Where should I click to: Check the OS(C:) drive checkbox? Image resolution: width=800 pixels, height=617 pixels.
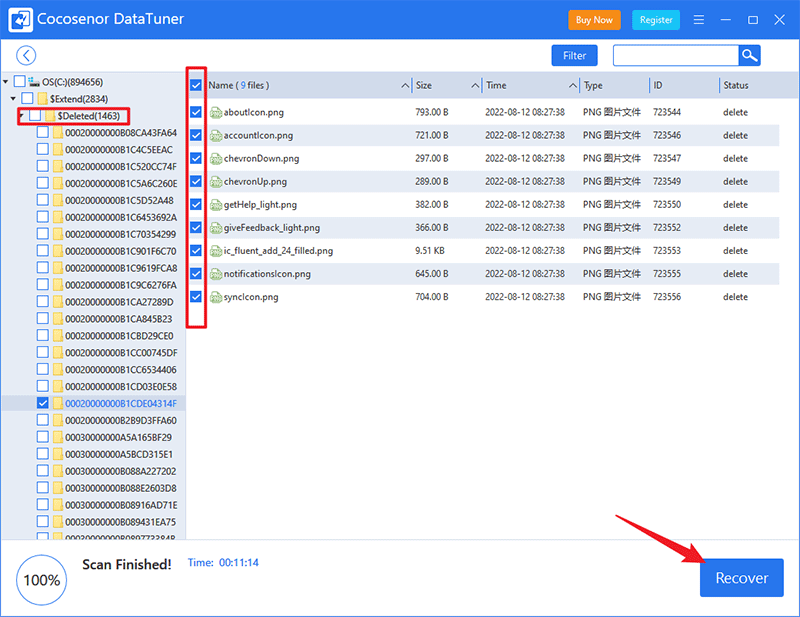[x=19, y=81]
